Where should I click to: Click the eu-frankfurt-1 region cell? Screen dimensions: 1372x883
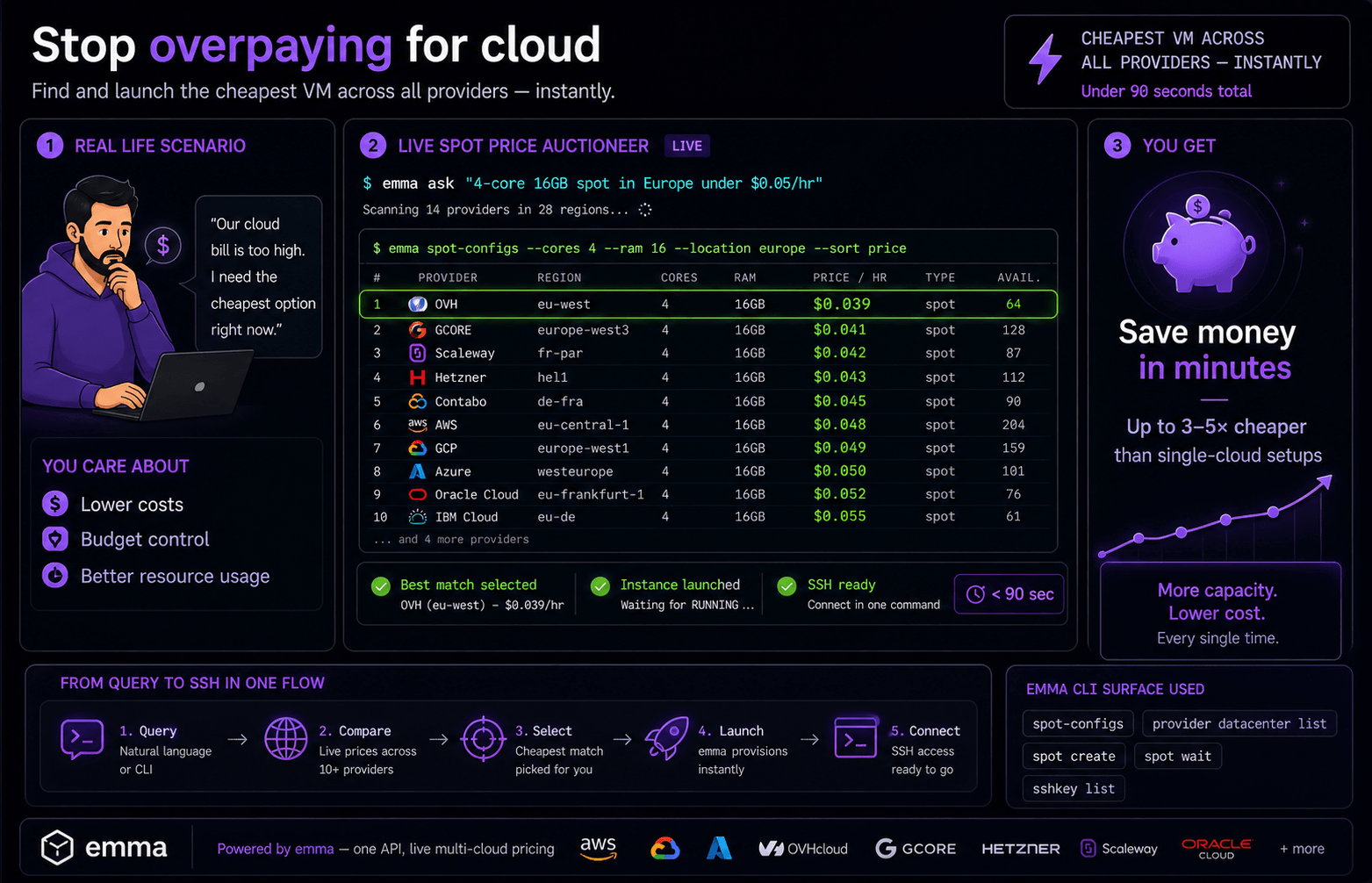tap(591, 494)
